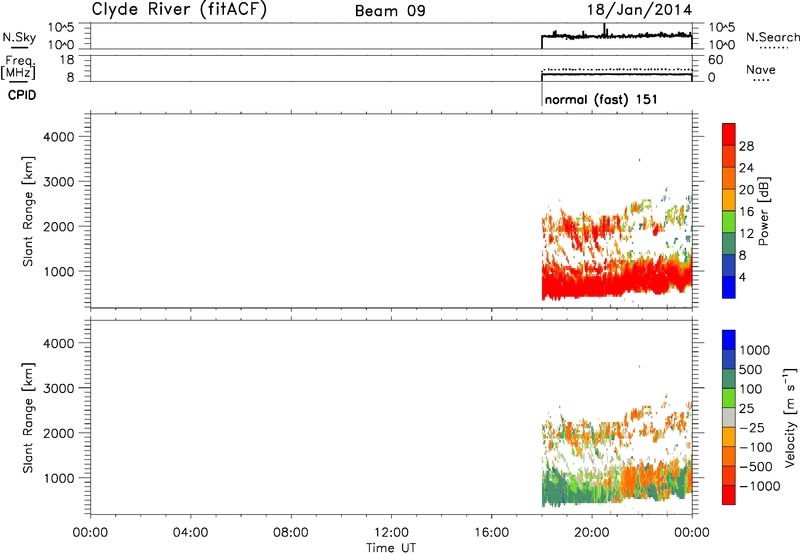Select Velocity colorbar segment between 500 and 1000
This screenshot has height=554, width=800.
pos(729,360)
